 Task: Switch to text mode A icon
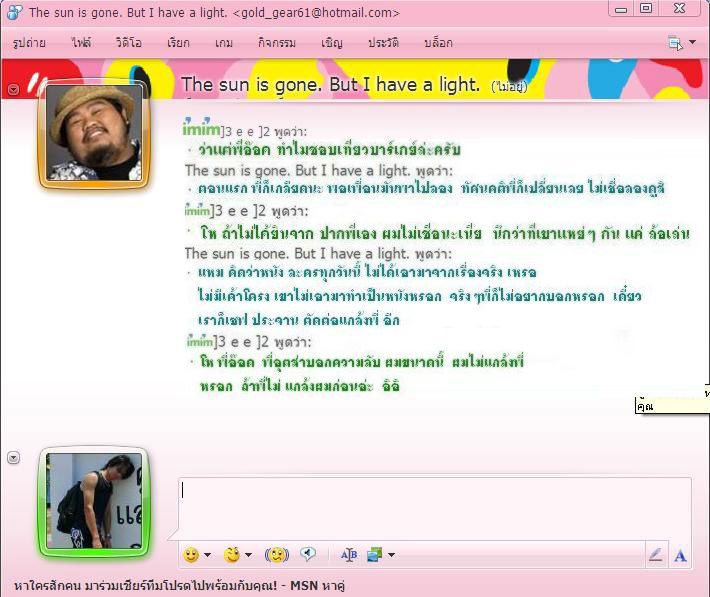click(x=680, y=555)
